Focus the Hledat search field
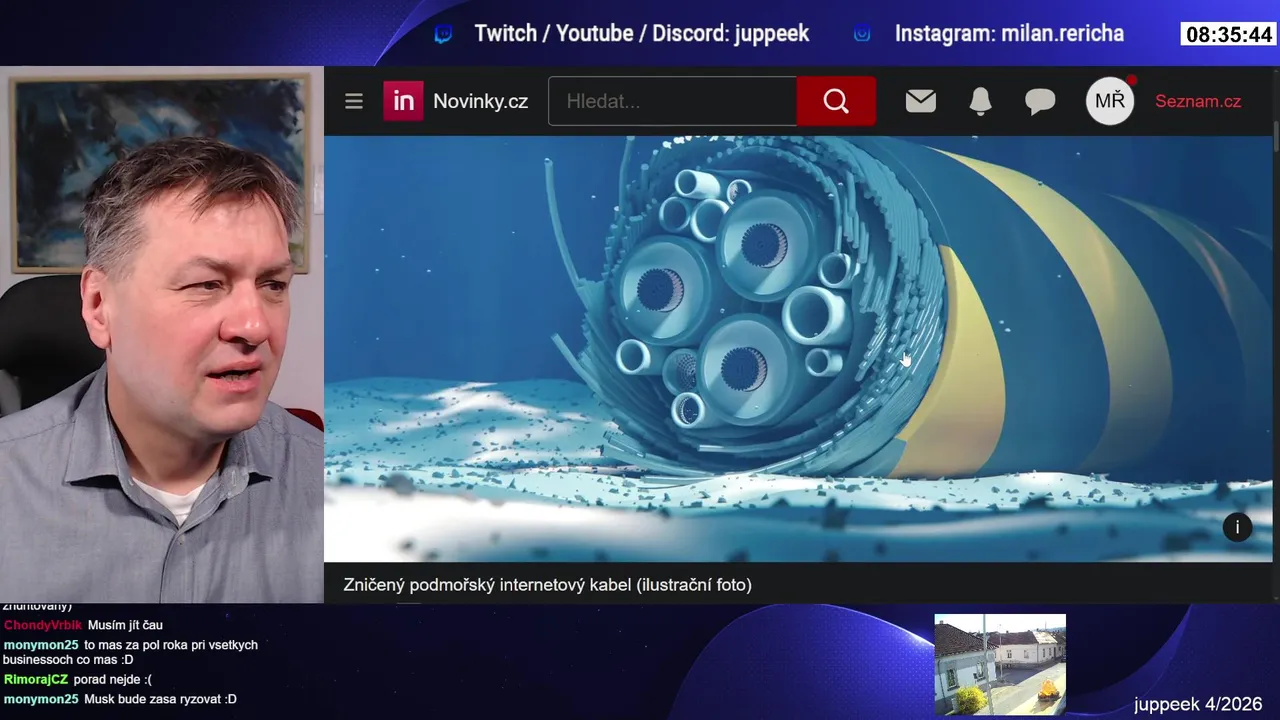Viewport: 1280px width, 720px height. (x=673, y=101)
